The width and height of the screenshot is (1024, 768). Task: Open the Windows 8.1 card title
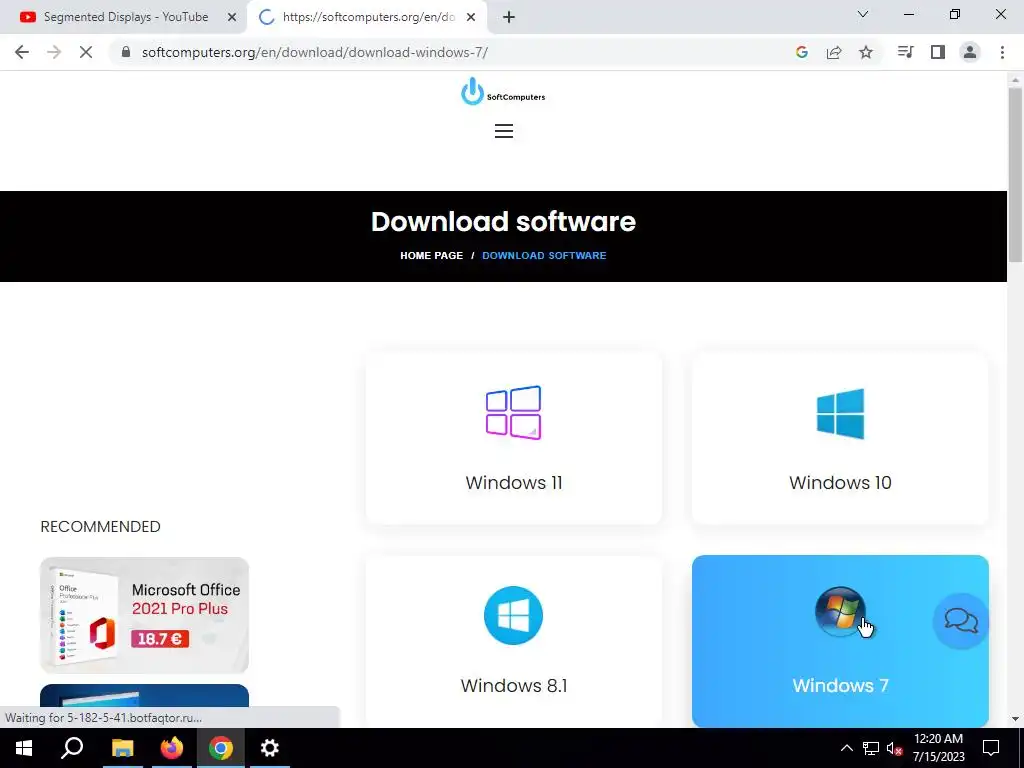(x=514, y=686)
